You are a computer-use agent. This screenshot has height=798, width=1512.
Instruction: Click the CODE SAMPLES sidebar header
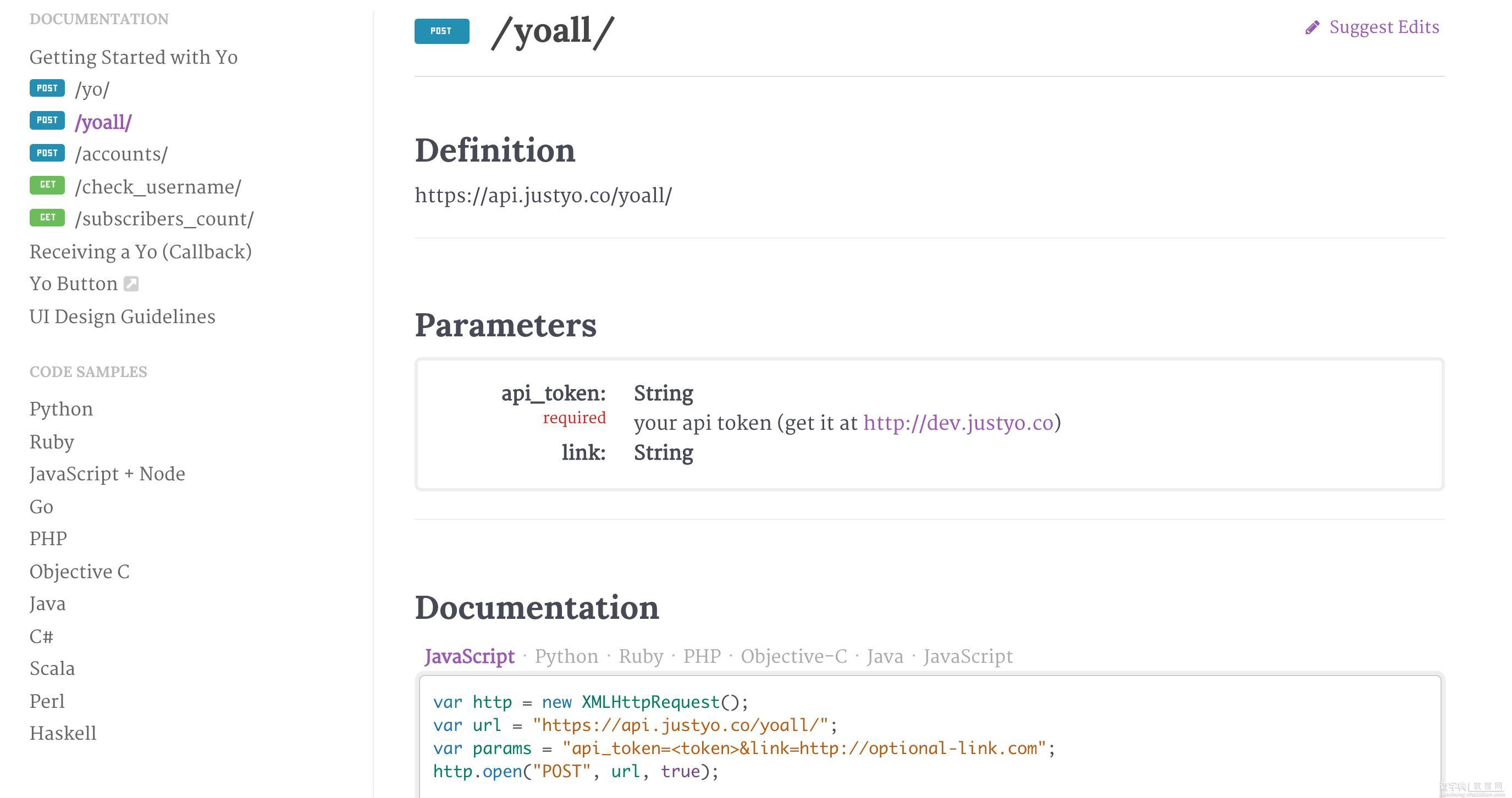pyautogui.click(x=89, y=372)
